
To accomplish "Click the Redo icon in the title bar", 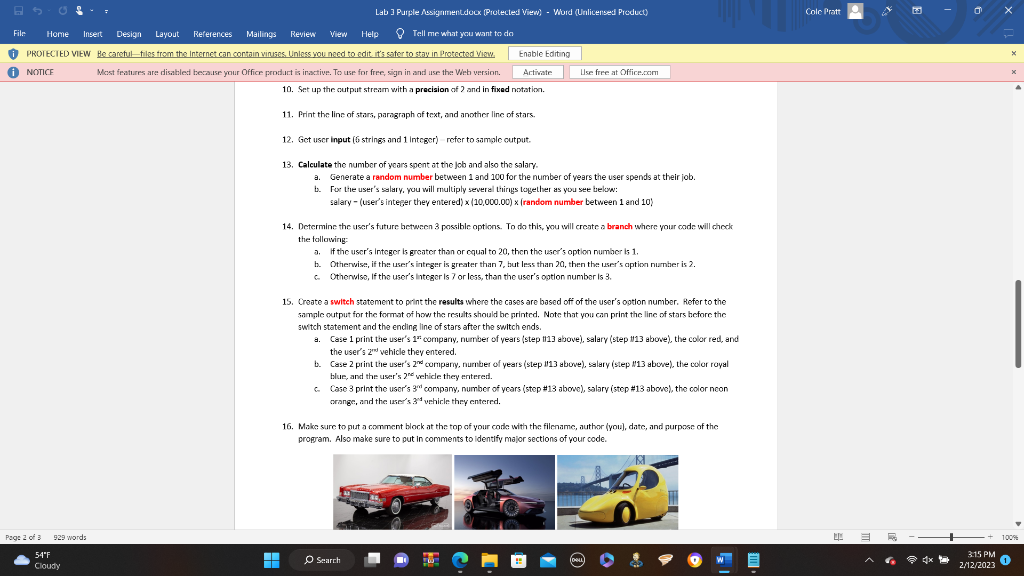I will (63, 11).
